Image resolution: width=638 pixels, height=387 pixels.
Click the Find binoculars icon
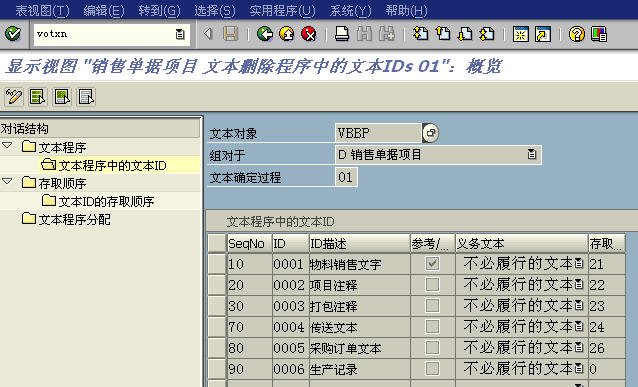tap(364, 34)
